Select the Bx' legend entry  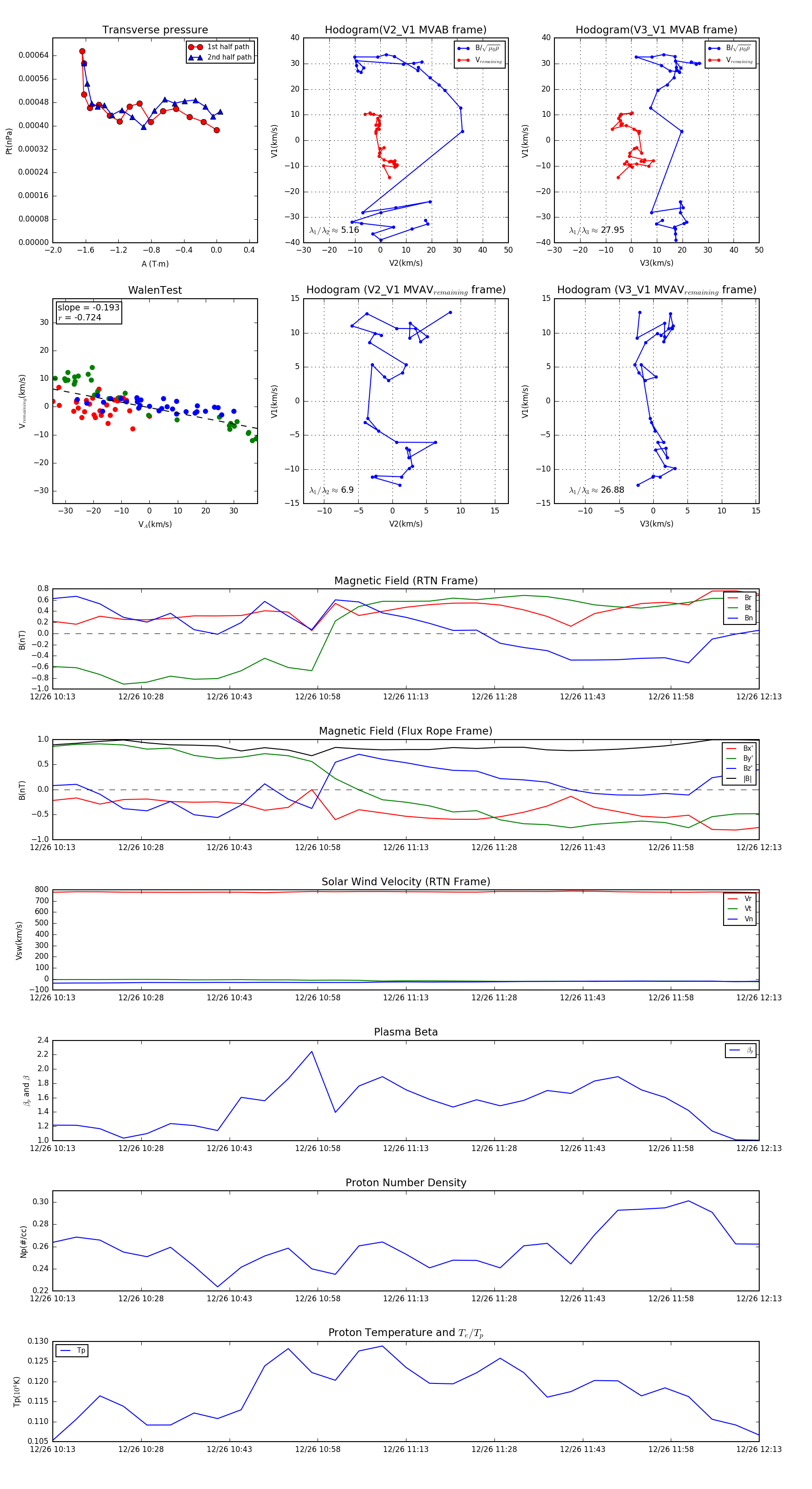[740, 748]
